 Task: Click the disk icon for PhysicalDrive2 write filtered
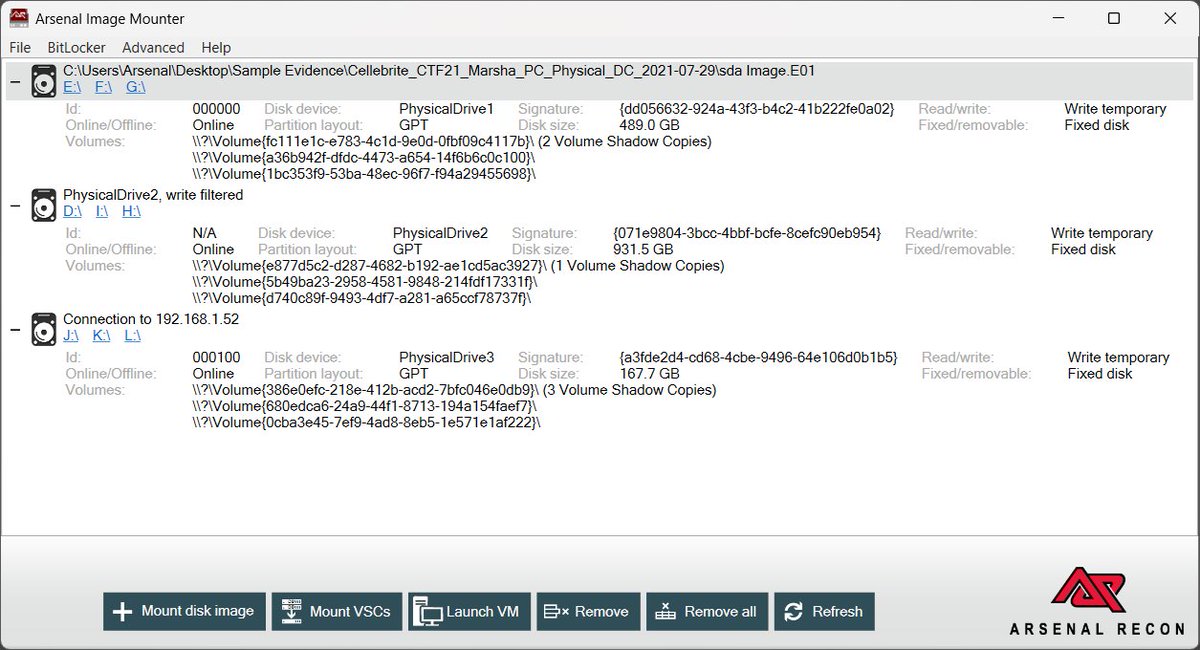[x=43, y=204]
